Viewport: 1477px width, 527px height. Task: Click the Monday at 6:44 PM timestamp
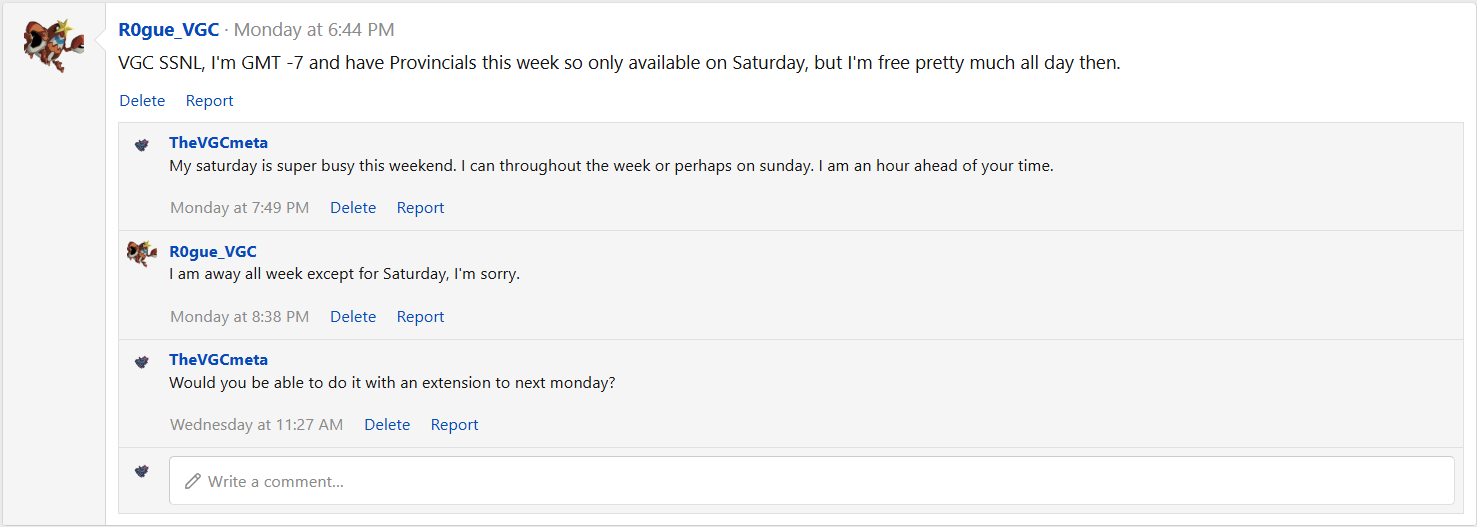point(314,30)
